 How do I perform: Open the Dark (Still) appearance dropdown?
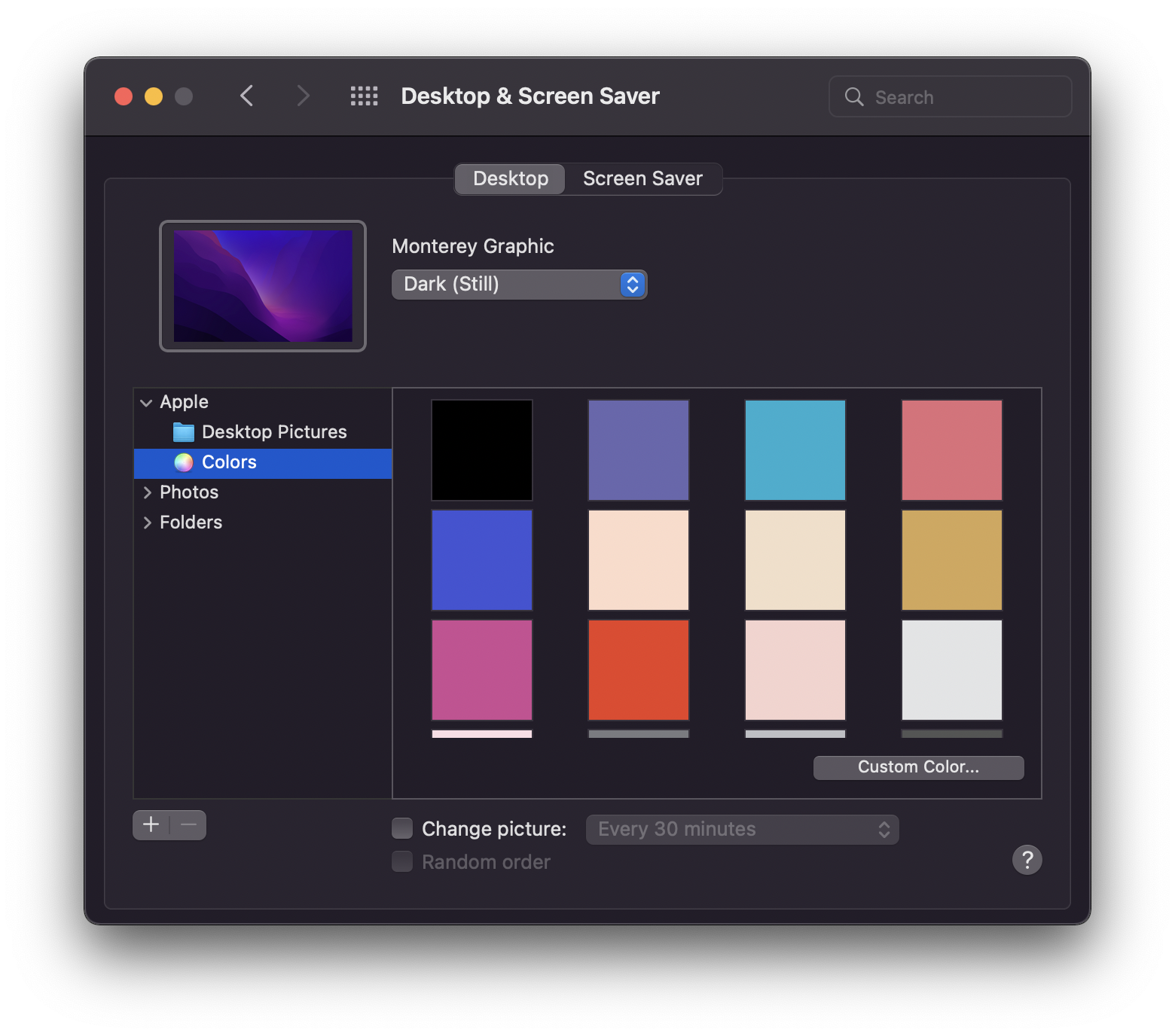pos(519,284)
